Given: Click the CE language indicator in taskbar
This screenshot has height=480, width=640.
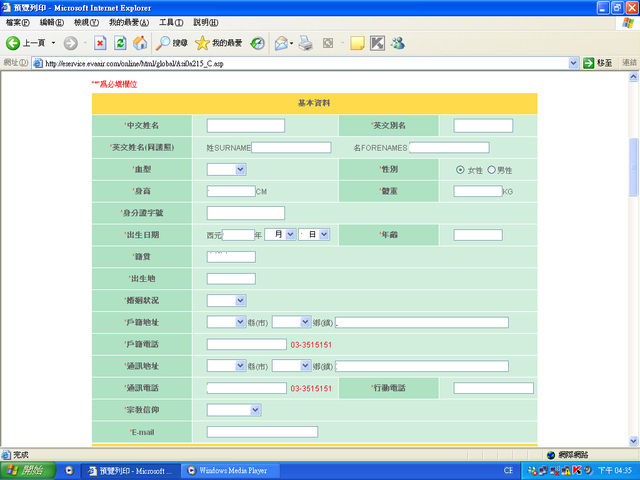Looking at the screenshot, I should pos(508,470).
